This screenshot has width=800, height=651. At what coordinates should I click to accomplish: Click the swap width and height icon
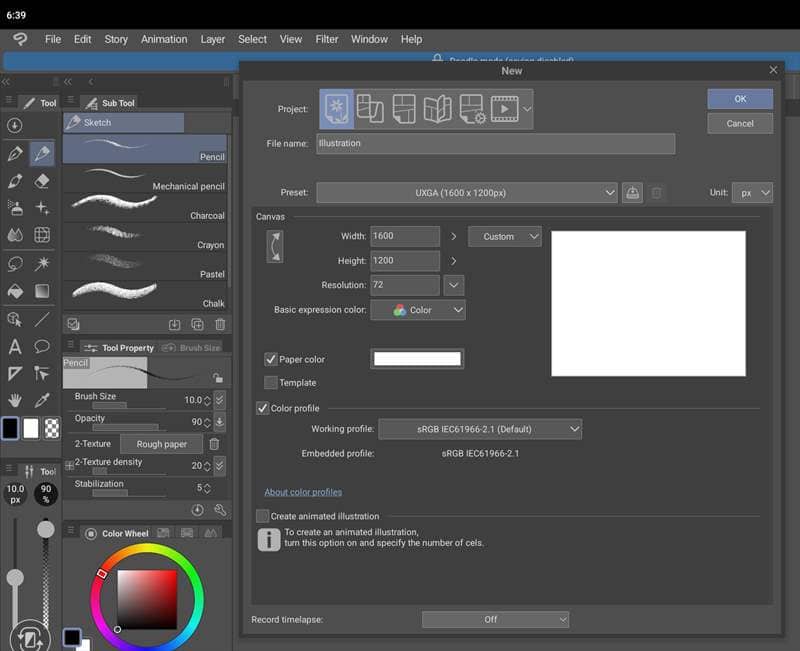coord(275,246)
